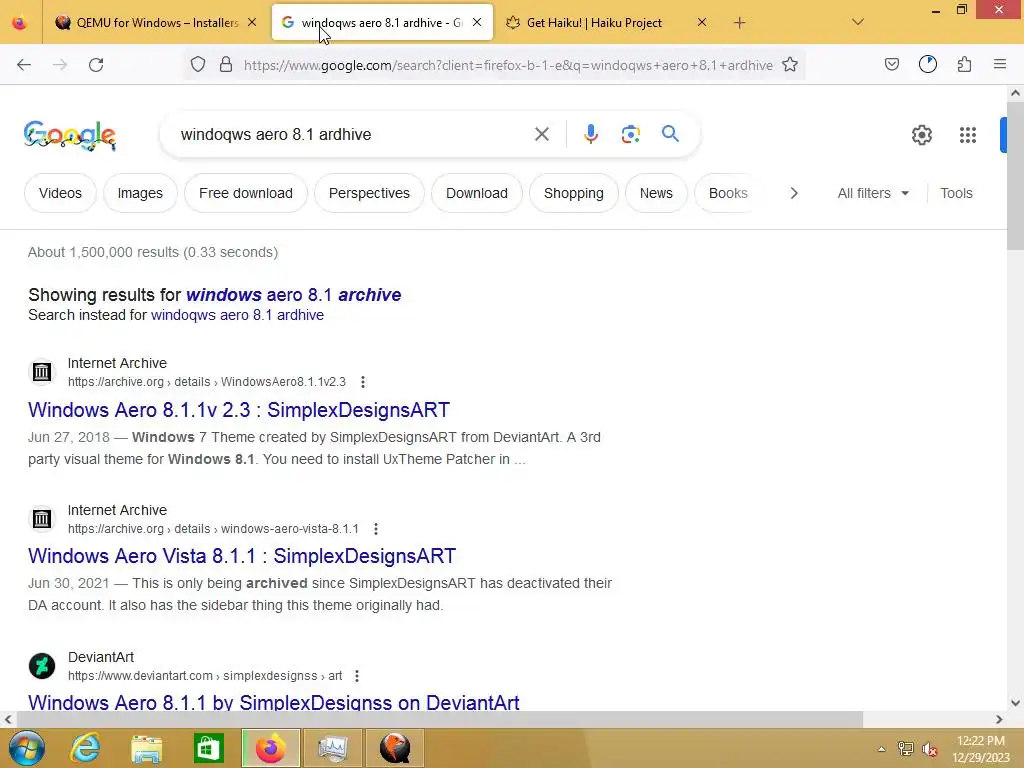
Task: Show hidden tray icons arrow
Action: click(x=882, y=749)
